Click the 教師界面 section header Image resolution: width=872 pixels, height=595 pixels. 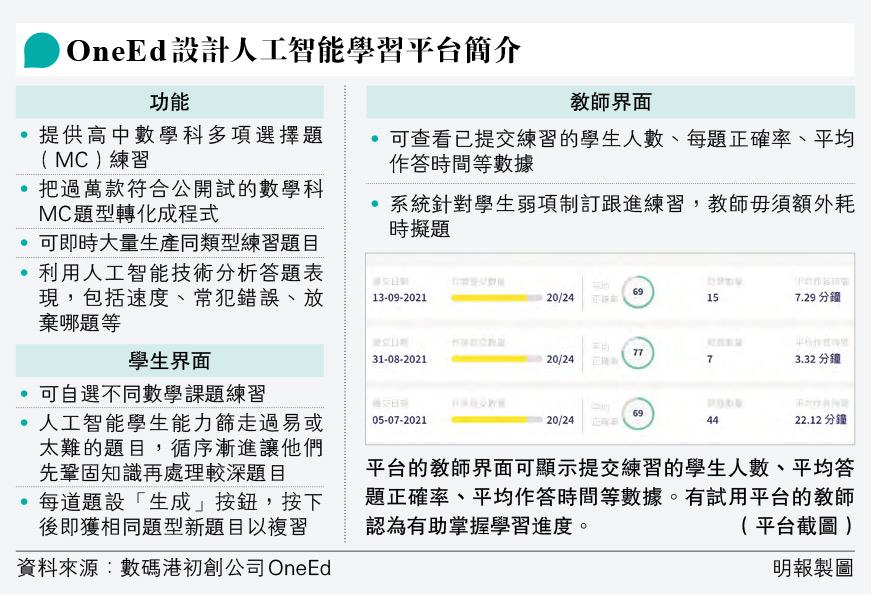click(x=610, y=102)
